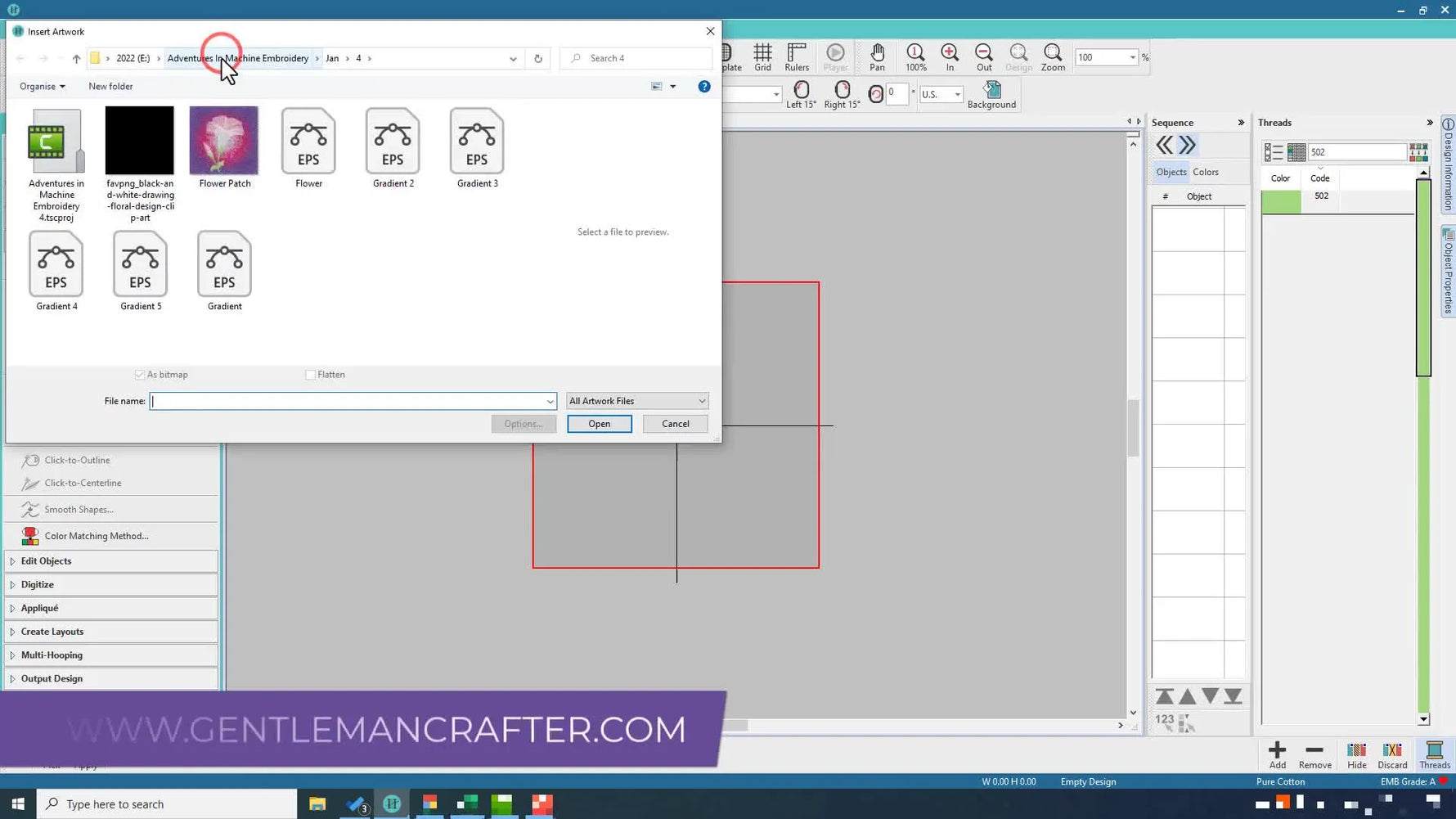The image size is (1456, 819).
Task: Uncheck the As bitmap checkbox
Action: [x=141, y=374]
